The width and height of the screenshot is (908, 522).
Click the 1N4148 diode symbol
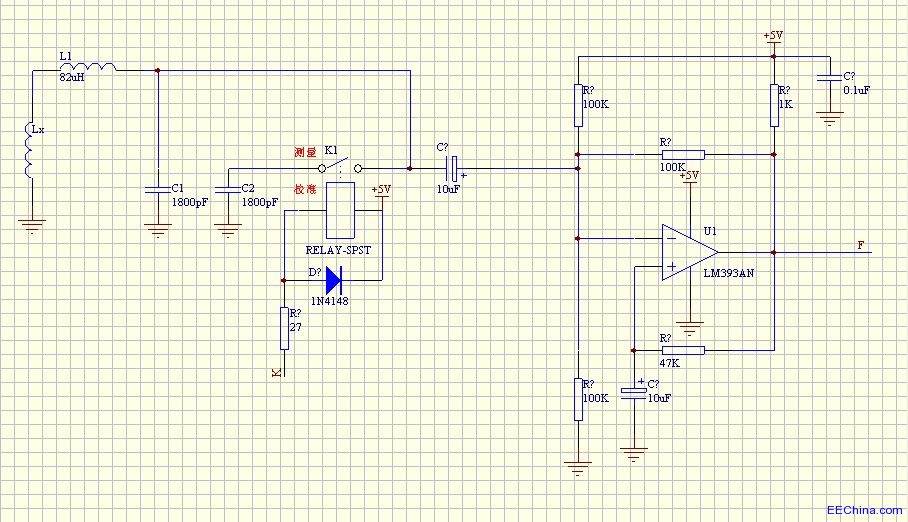click(334, 280)
